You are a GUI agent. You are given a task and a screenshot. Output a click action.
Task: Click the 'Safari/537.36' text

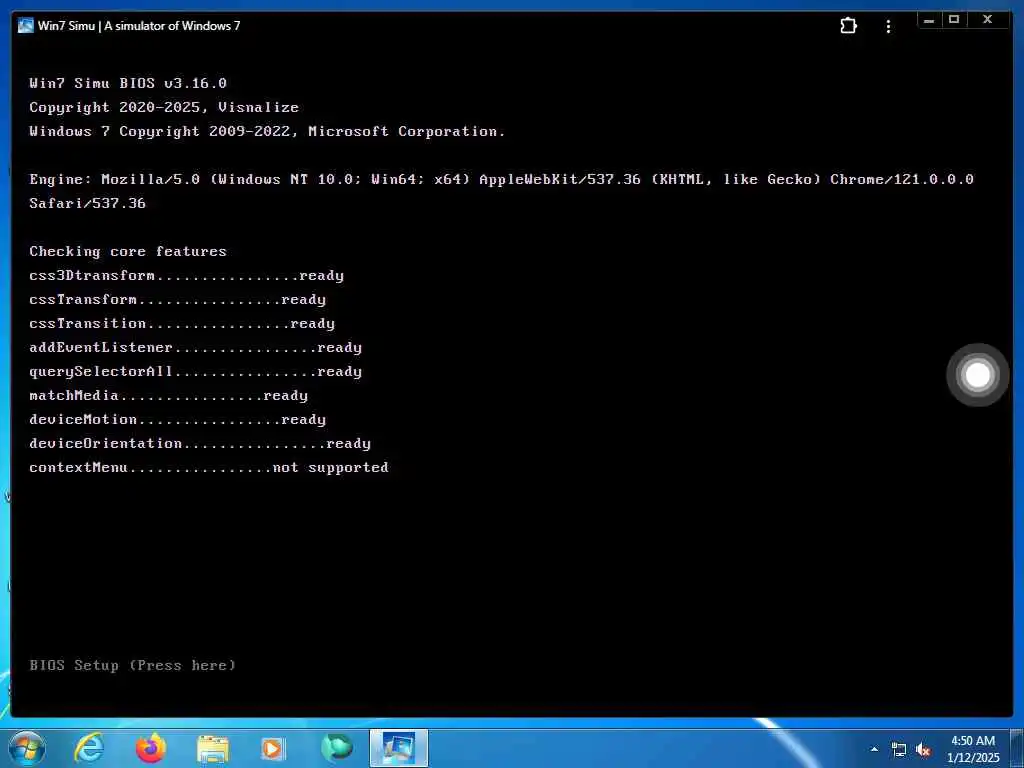click(x=88, y=203)
